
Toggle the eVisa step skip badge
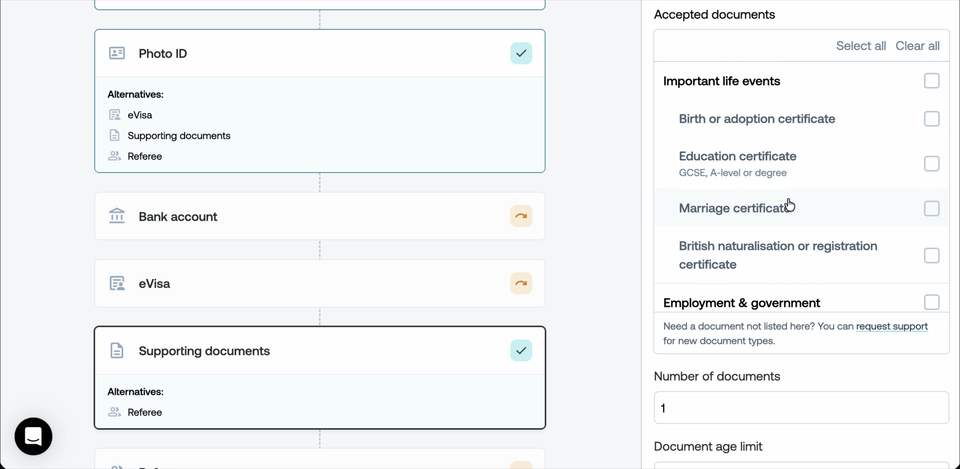tap(521, 284)
